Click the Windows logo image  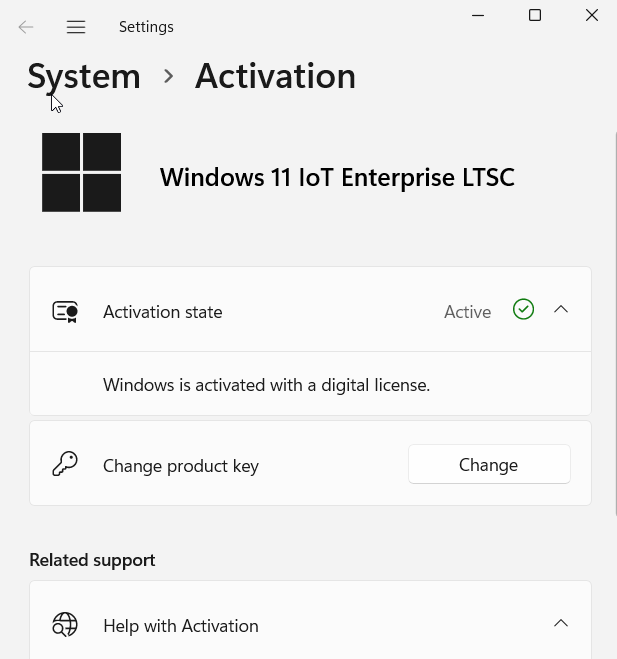[x=82, y=172]
